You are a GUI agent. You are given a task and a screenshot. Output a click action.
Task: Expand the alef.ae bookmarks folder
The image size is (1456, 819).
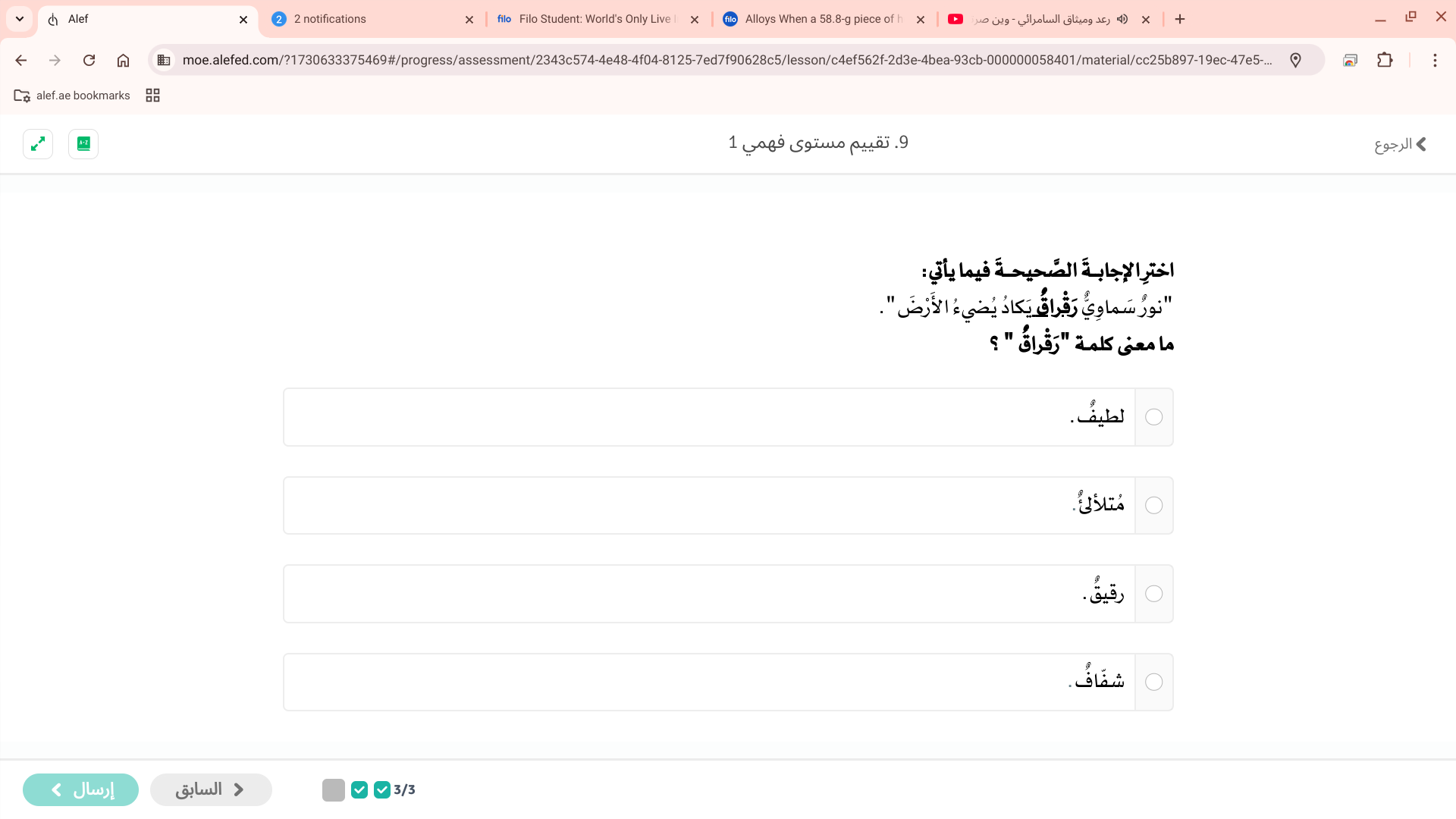tap(71, 95)
